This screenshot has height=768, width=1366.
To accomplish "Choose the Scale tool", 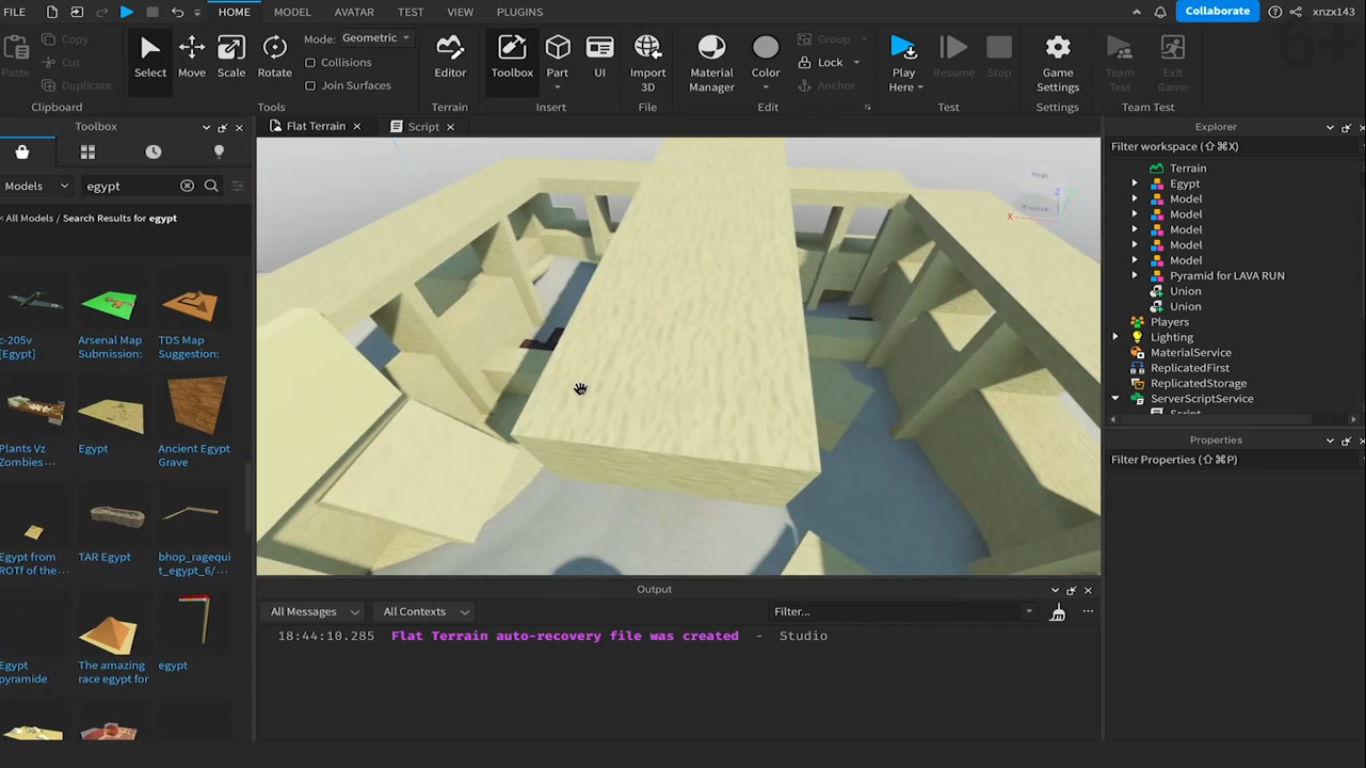I will coord(231,58).
